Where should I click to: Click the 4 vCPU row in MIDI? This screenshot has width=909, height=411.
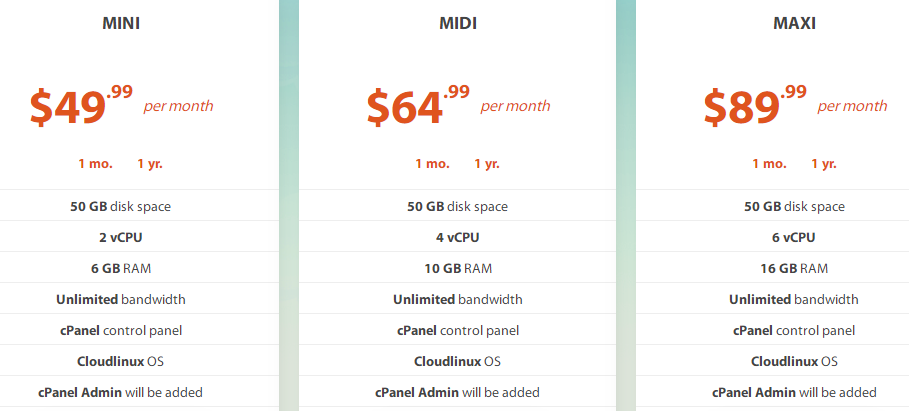tap(457, 237)
